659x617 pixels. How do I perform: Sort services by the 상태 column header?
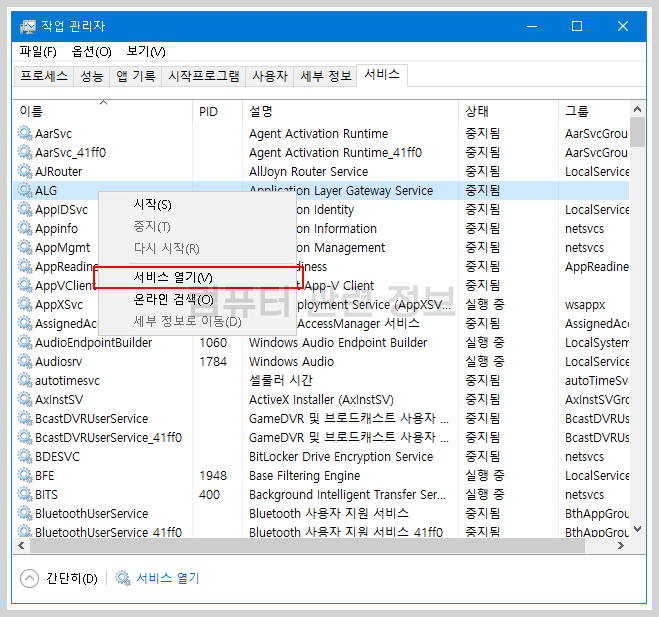(x=508, y=111)
